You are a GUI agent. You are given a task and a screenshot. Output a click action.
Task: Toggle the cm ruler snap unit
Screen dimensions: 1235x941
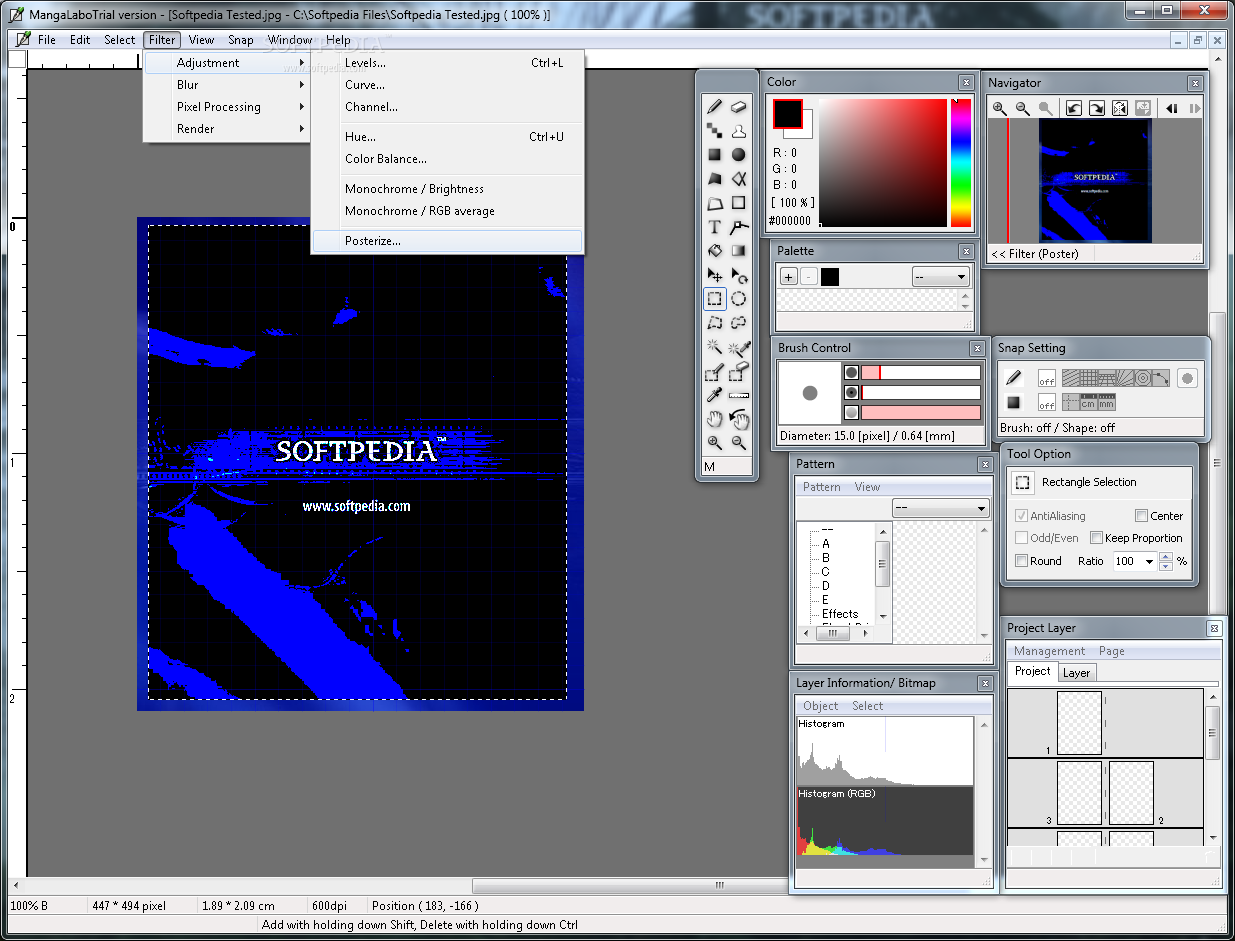[1089, 403]
